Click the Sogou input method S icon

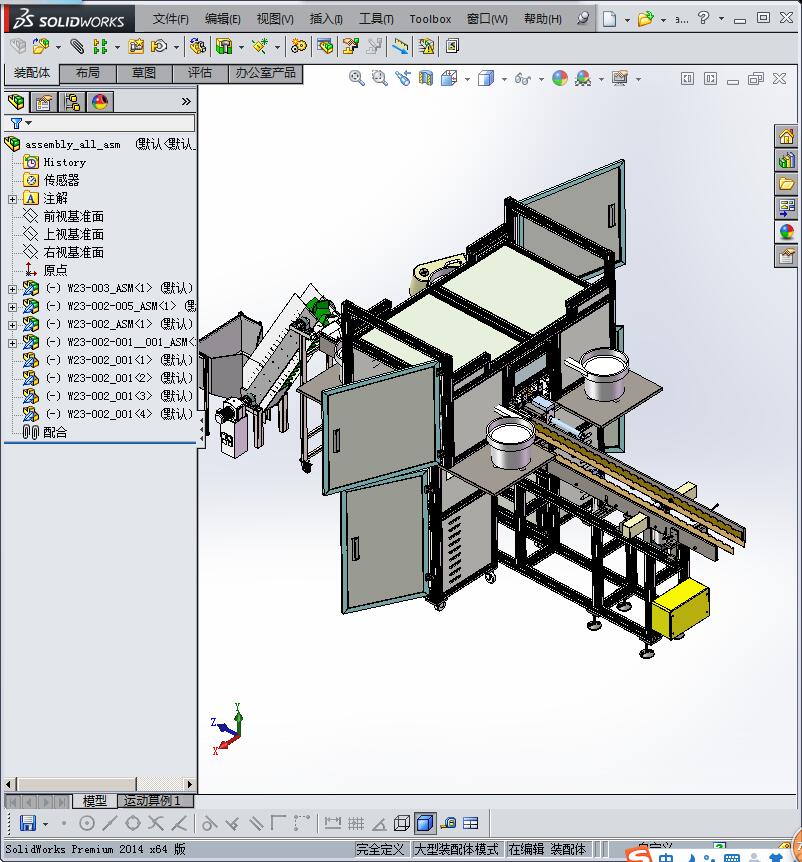pos(639,855)
